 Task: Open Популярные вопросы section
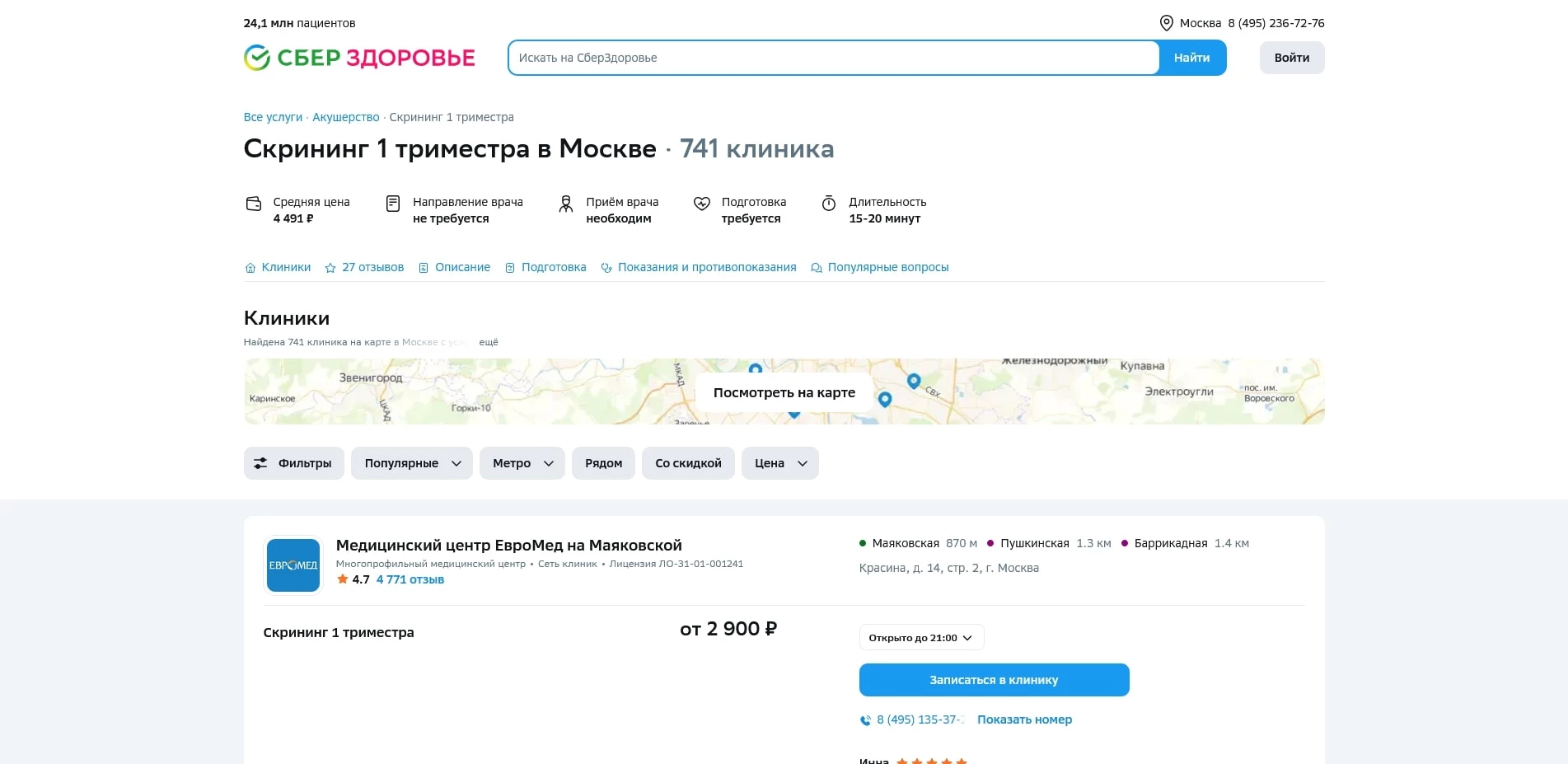(x=888, y=267)
